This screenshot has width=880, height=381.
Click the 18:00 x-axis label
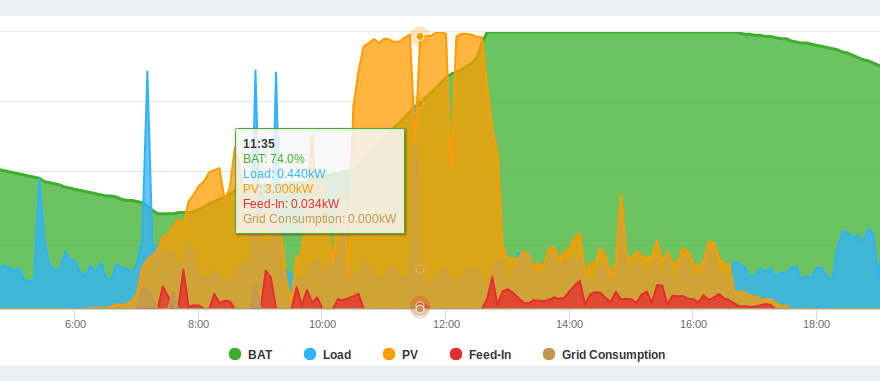pos(817,324)
